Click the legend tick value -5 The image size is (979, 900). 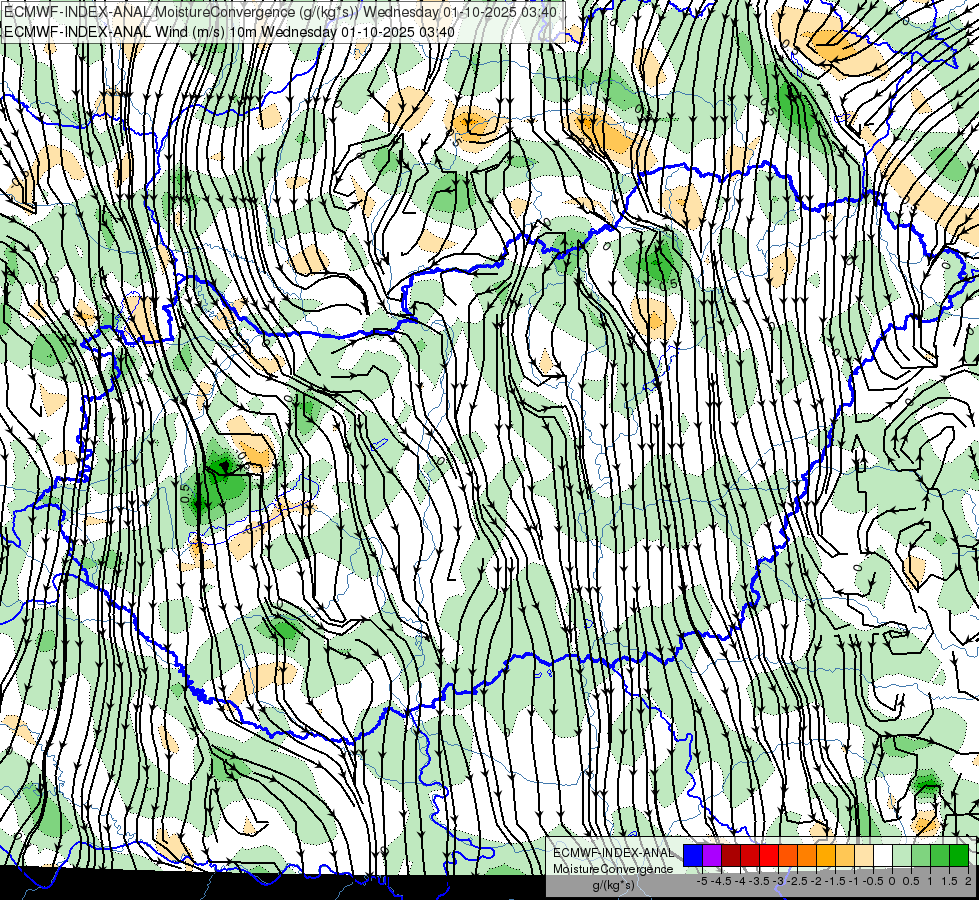702,881
